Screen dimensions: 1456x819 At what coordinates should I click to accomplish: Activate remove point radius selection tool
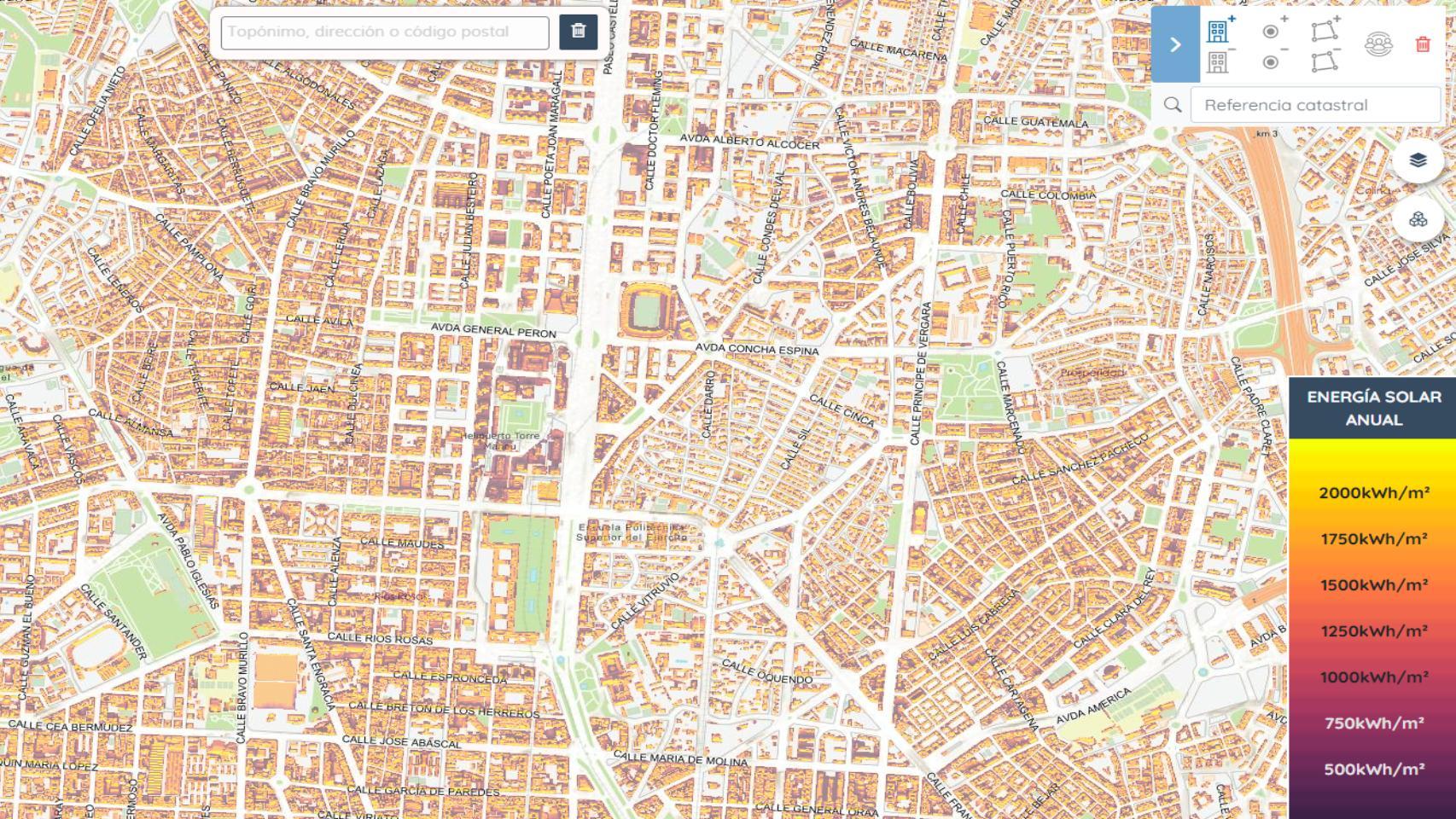(x=1272, y=61)
